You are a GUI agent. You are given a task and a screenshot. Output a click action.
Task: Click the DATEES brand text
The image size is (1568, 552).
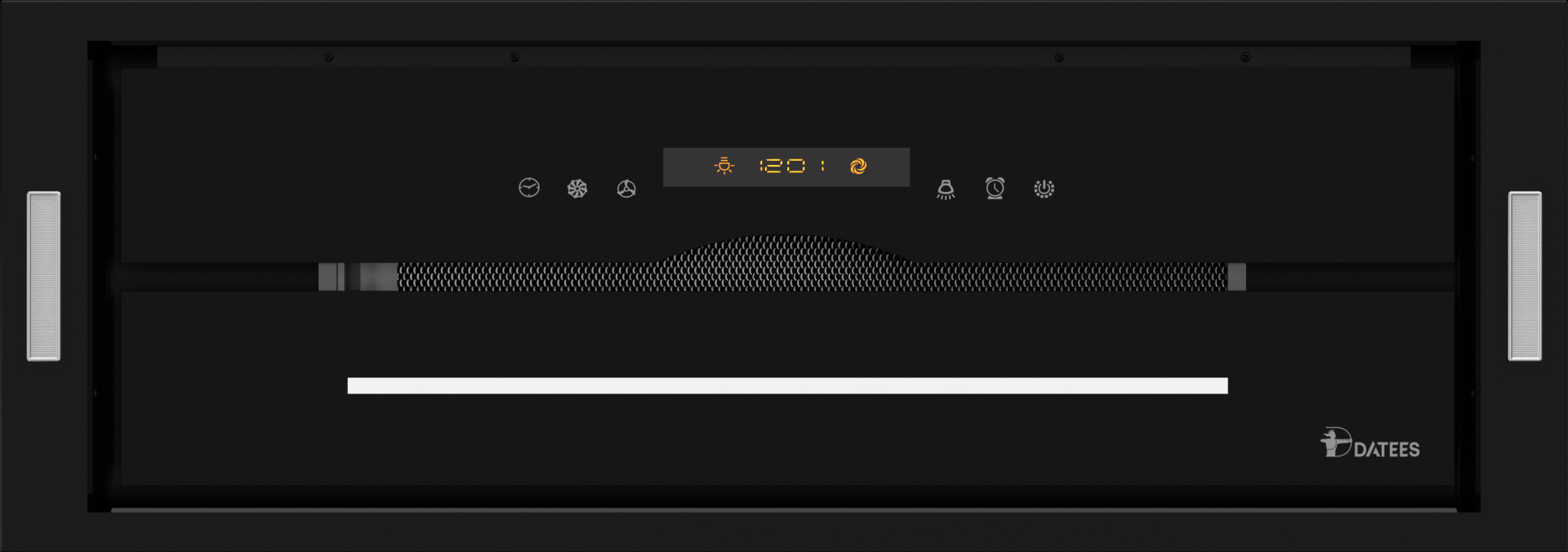coord(1387,449)
